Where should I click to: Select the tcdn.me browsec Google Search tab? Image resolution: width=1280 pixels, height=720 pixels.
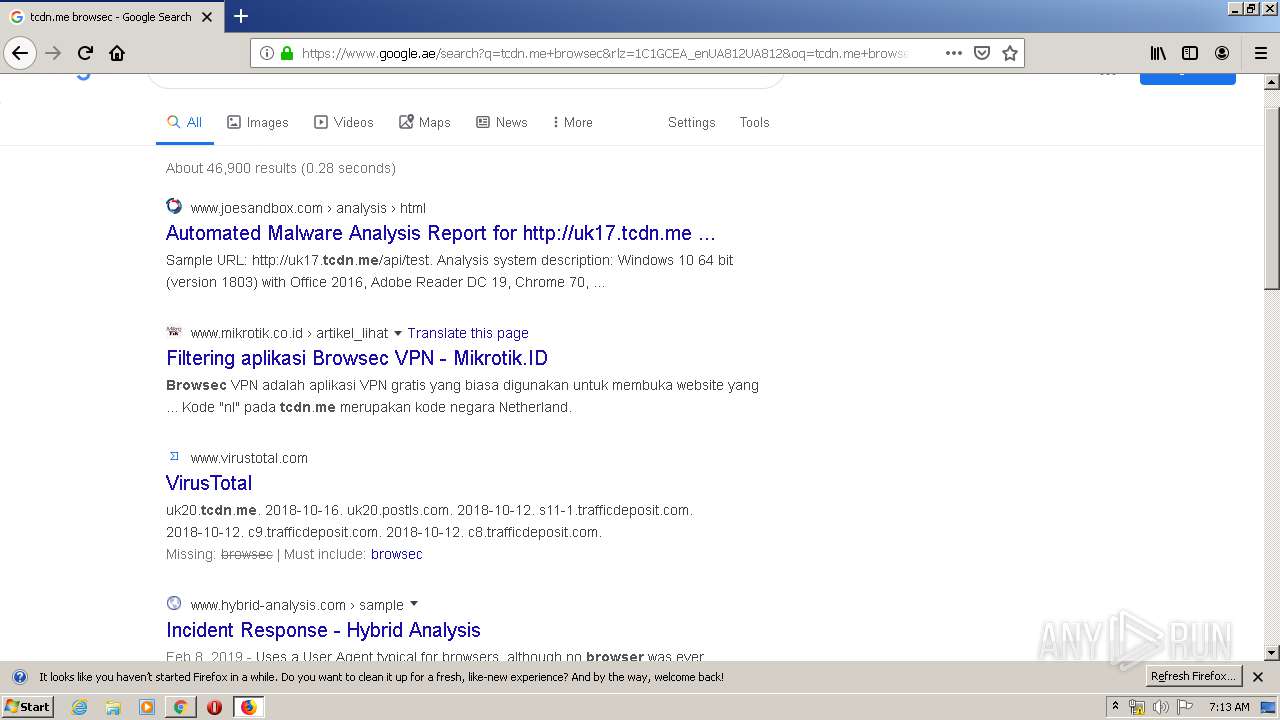coord(110,17)
